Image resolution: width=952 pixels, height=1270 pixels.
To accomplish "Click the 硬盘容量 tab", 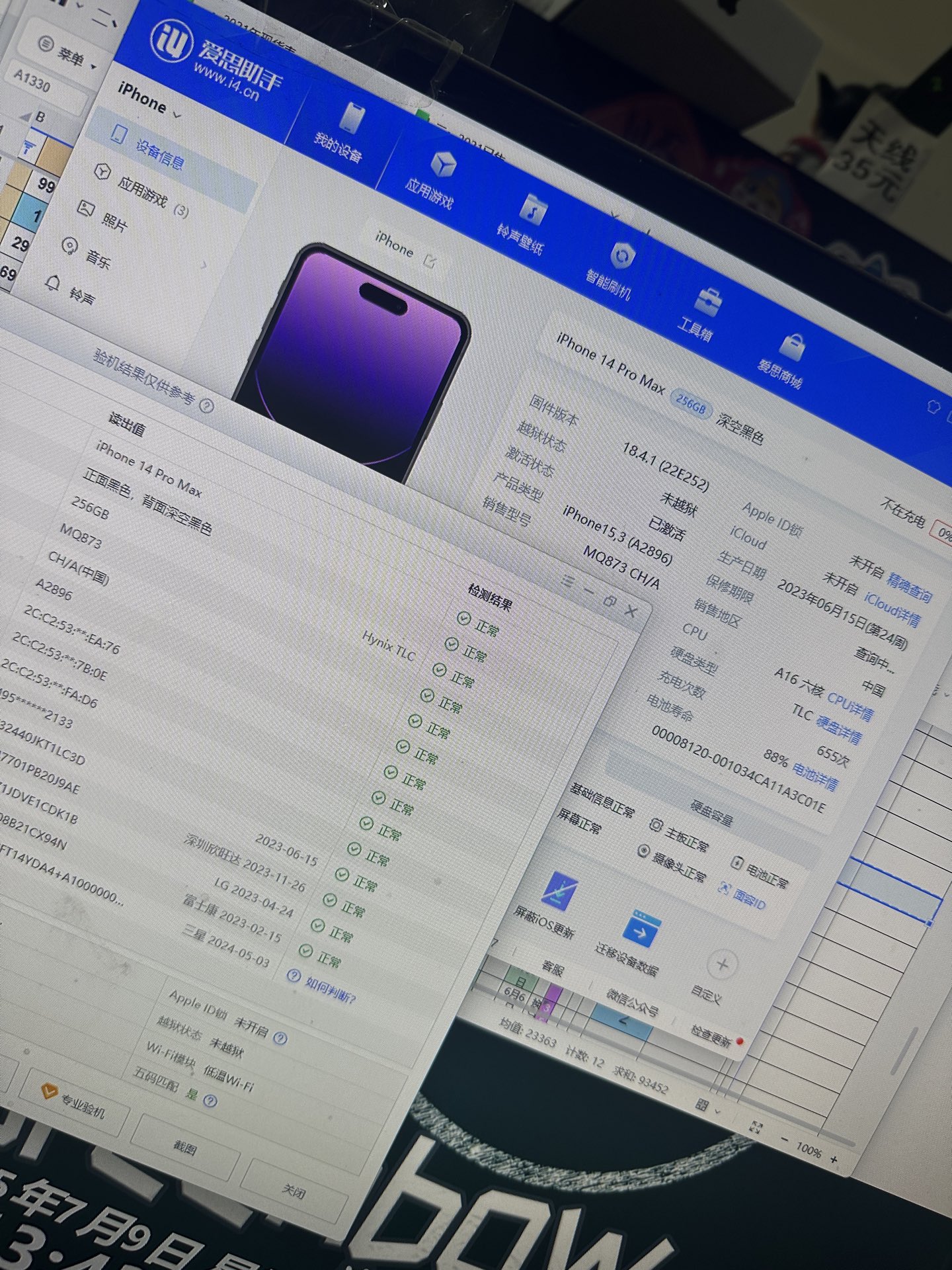I will coord(712,812).
